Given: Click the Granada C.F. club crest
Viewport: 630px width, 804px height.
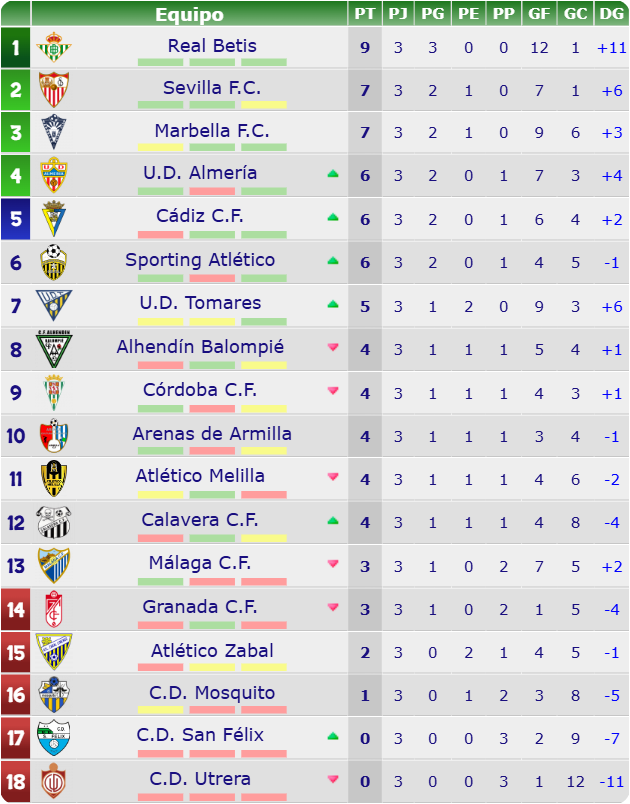Looking at the screenshot, I should click(54, 609).
